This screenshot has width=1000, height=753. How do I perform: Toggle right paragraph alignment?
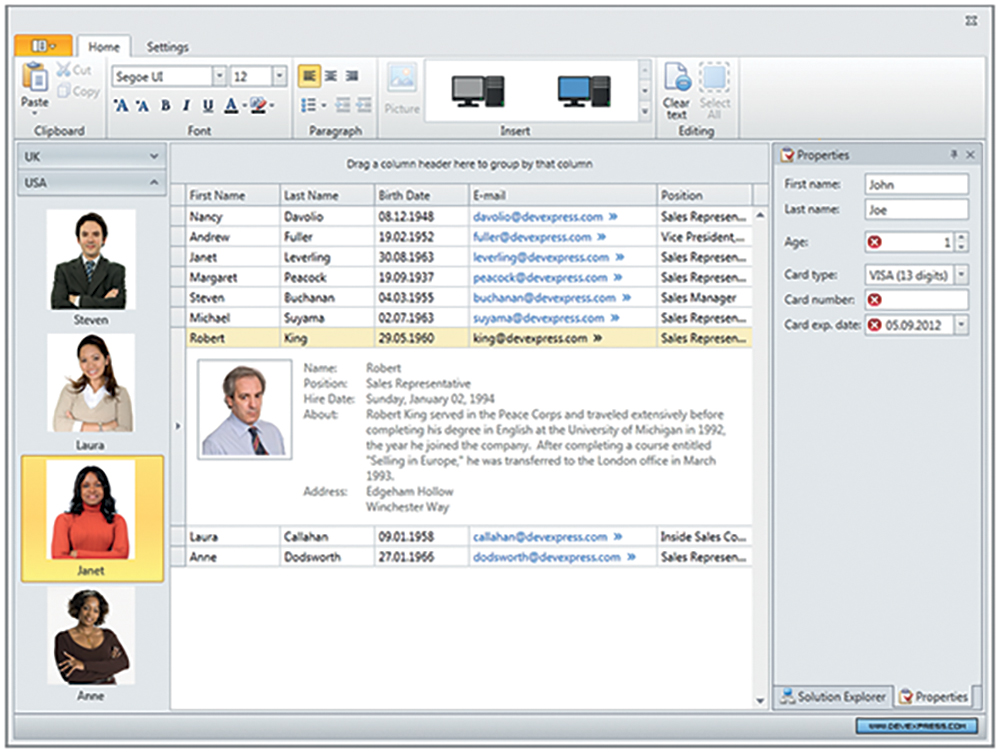click(352, 76)
